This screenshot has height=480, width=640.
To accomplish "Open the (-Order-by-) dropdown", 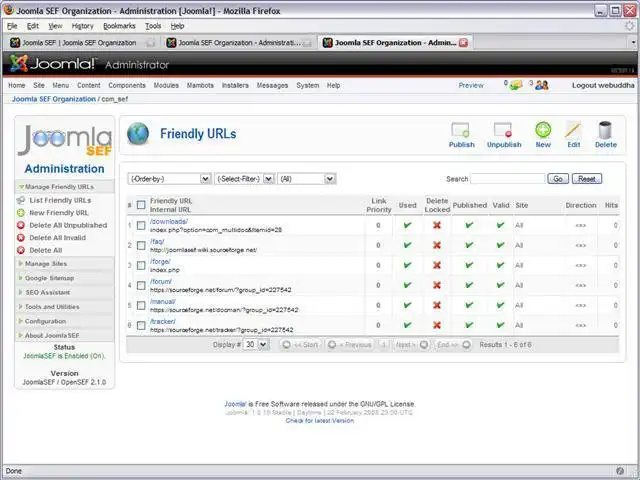I will coord(169,179).
